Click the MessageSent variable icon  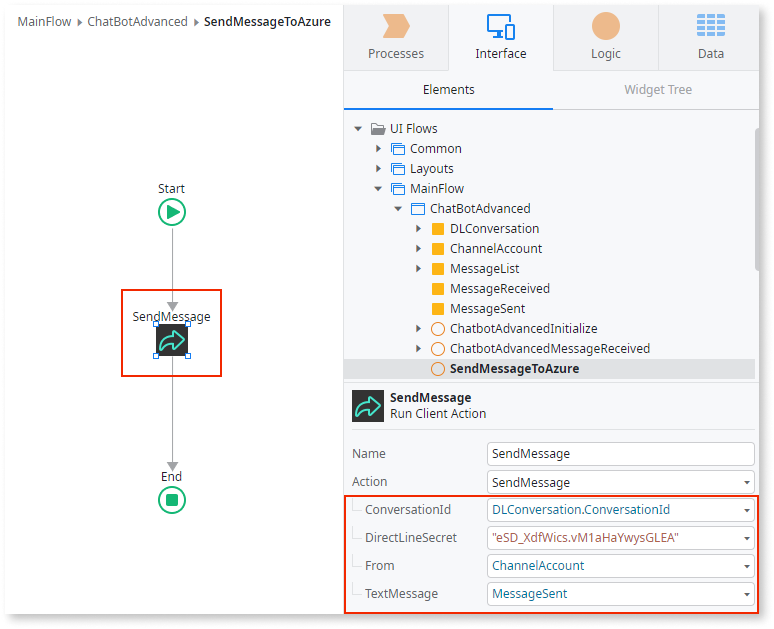pyautogui.click(x=438, y=309)
